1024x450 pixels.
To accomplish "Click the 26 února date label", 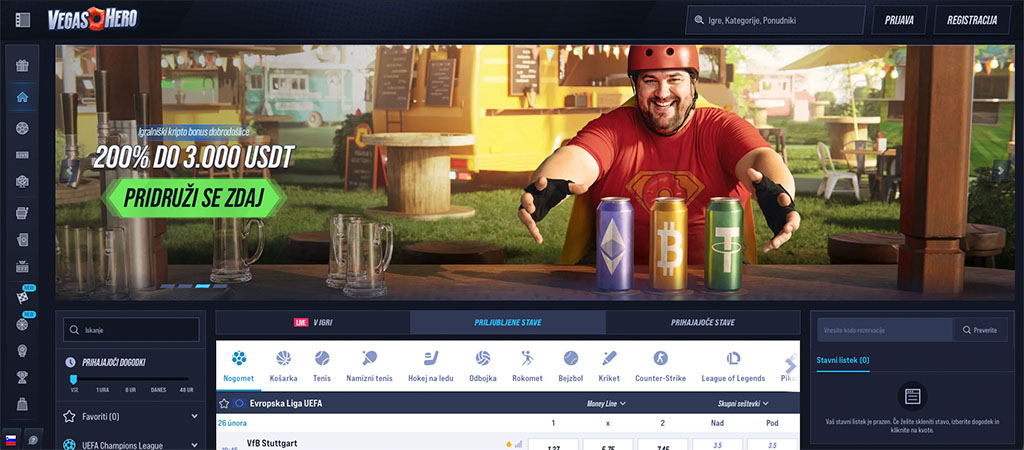I will (x=233, y=423).
